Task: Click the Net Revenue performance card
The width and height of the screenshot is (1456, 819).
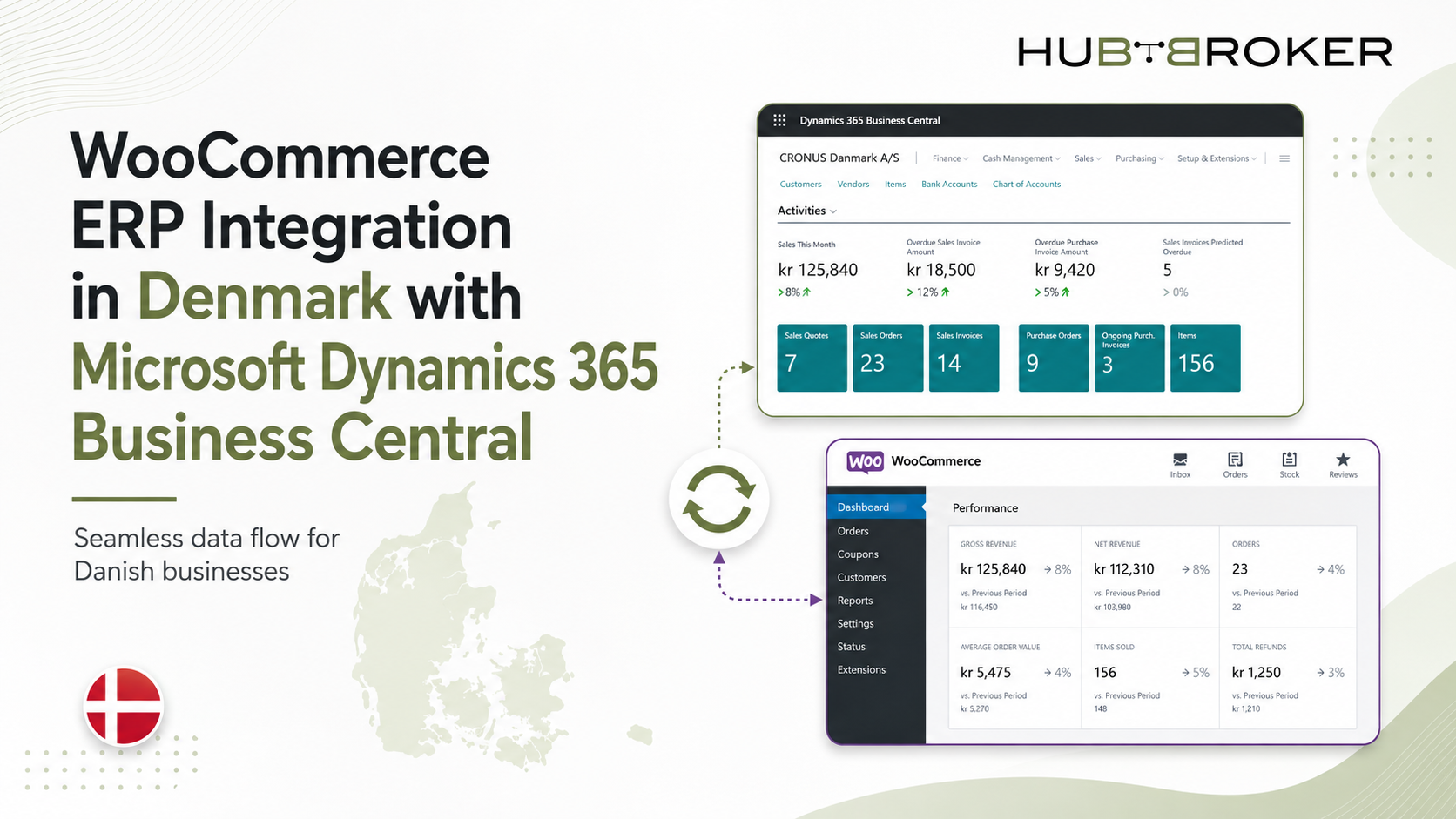Action: point(1150,576)
